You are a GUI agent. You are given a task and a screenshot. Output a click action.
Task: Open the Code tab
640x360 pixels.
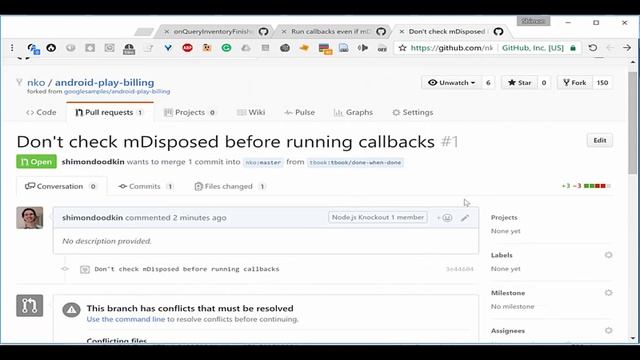(x=41, y=112)
